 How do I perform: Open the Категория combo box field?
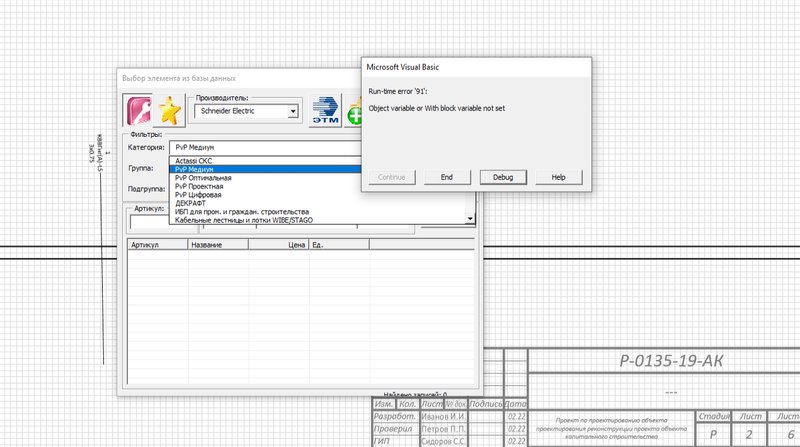(x=265, y=147)
